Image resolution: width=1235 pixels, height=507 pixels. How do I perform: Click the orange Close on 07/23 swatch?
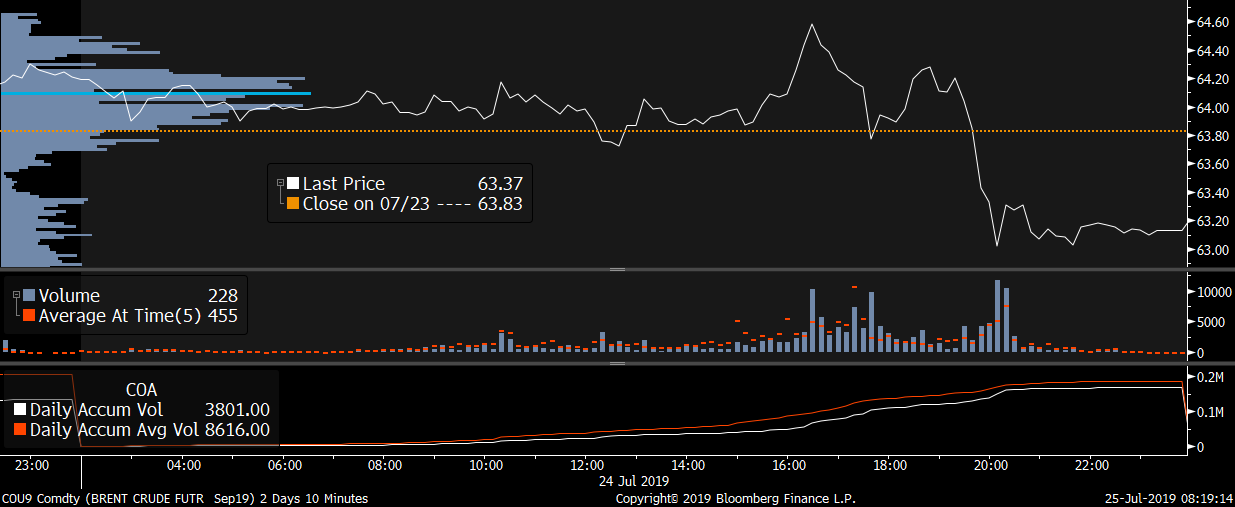[x=293, y=204]
